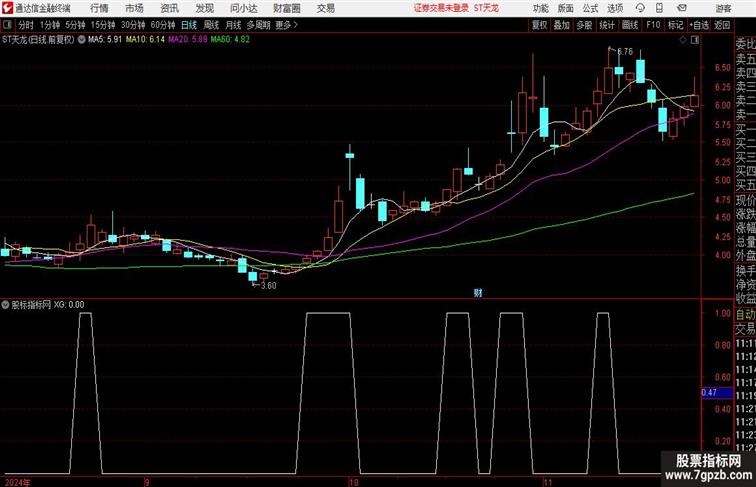Open the F10 company info button
Viewport: 756px width, 487px height.
[653, 25]
